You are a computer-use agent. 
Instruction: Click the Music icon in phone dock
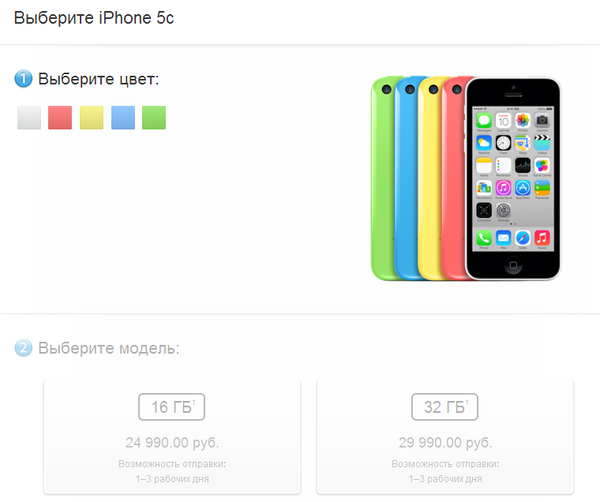pyautogui.click(x=542, y=238)
